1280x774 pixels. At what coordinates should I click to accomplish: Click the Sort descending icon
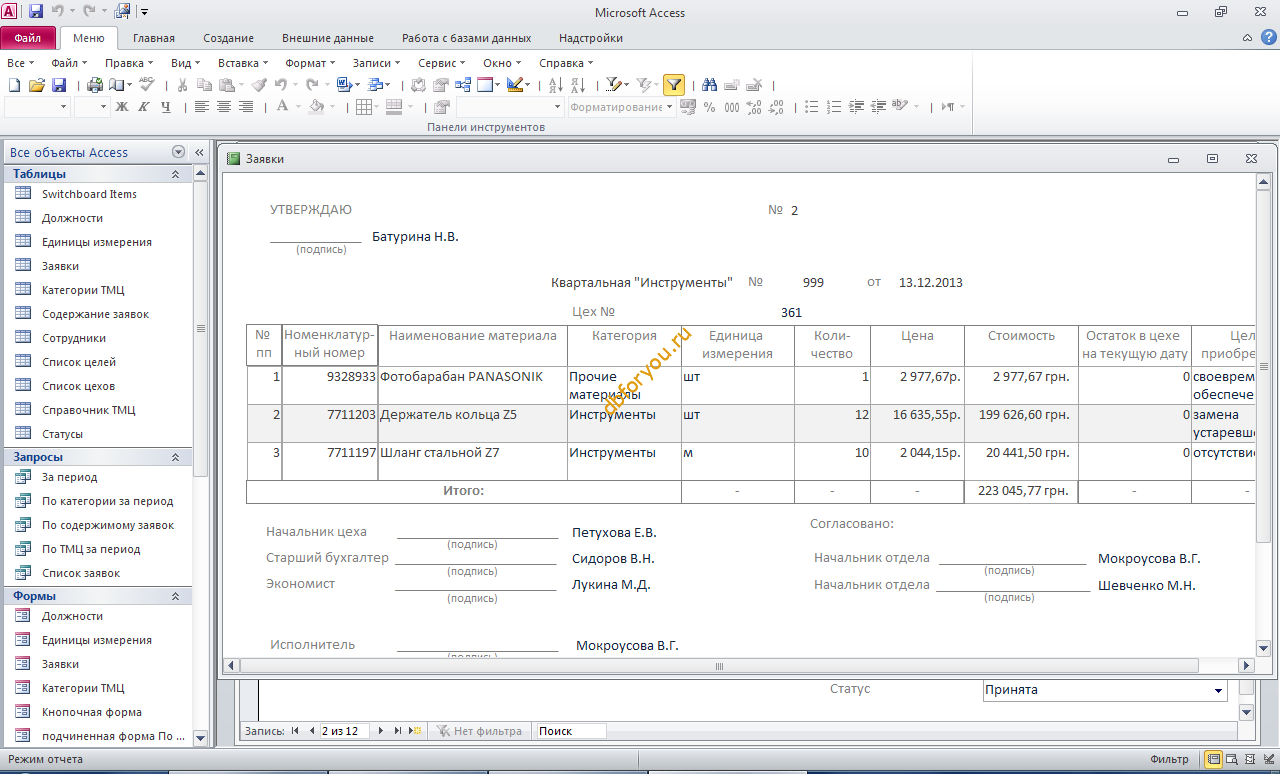coord(578,85)
